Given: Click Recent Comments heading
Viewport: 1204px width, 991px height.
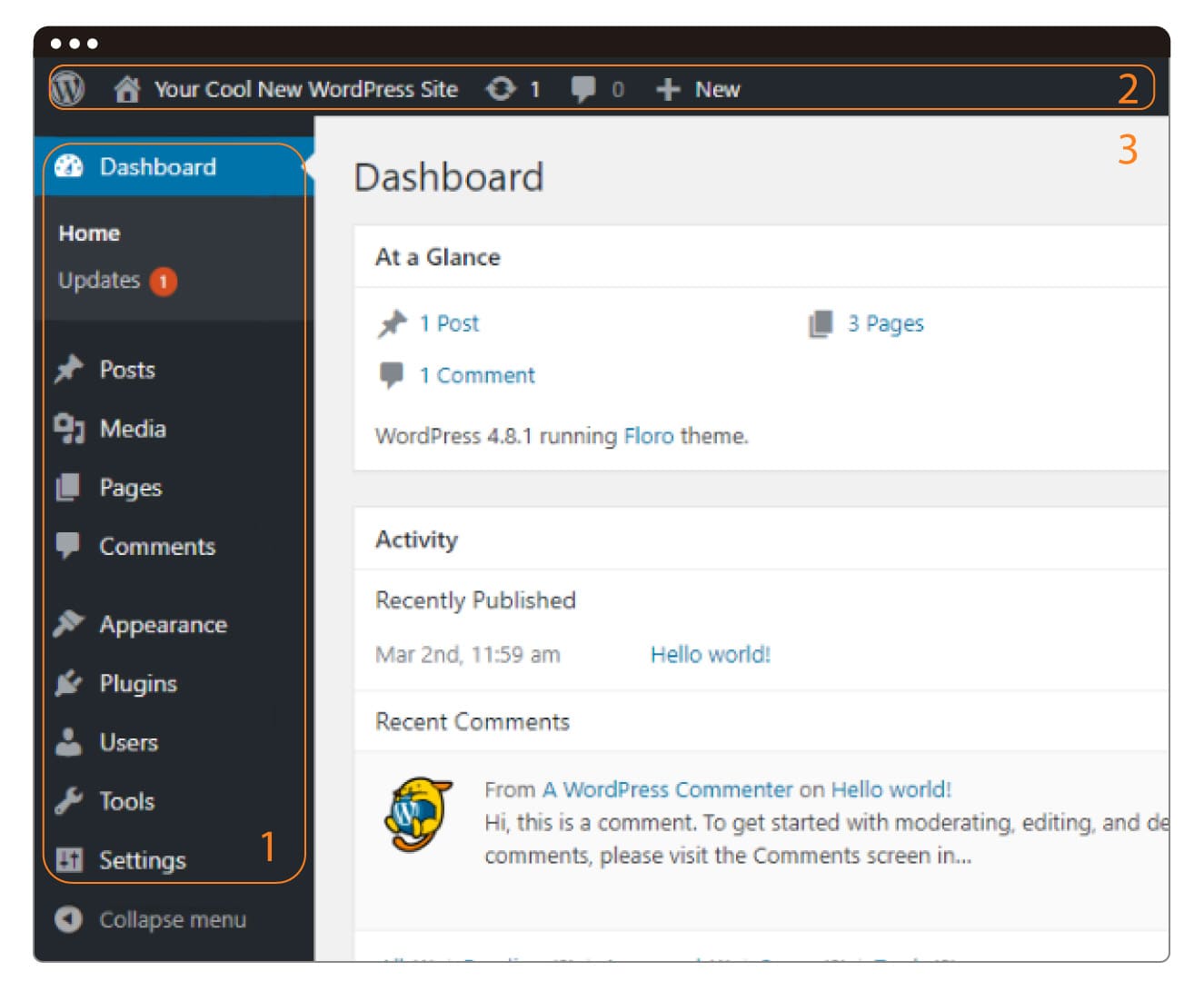Looking at the screenshot, I should click(x=473, y=722).
